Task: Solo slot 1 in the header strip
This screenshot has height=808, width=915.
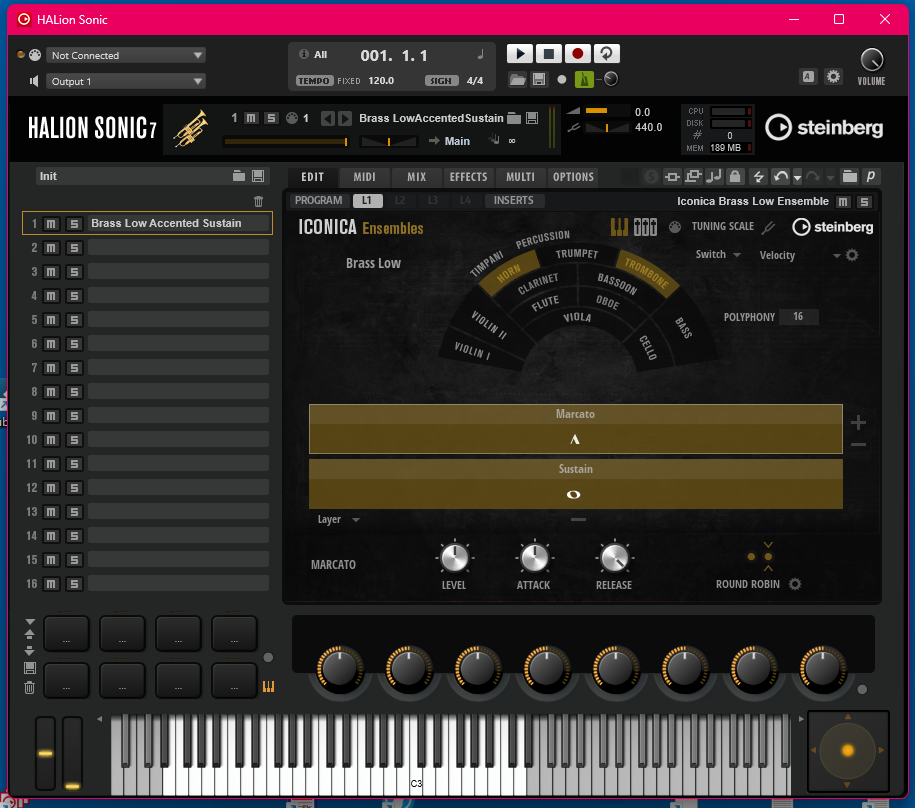Action: 271,118
